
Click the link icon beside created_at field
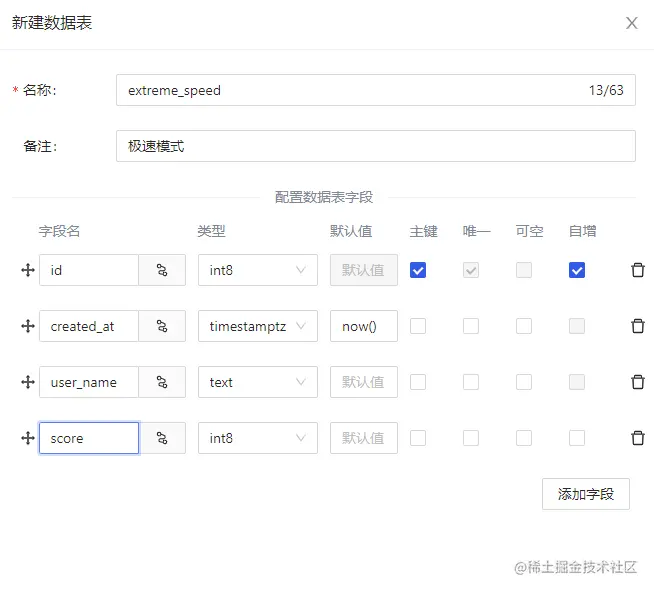point(162,326)
